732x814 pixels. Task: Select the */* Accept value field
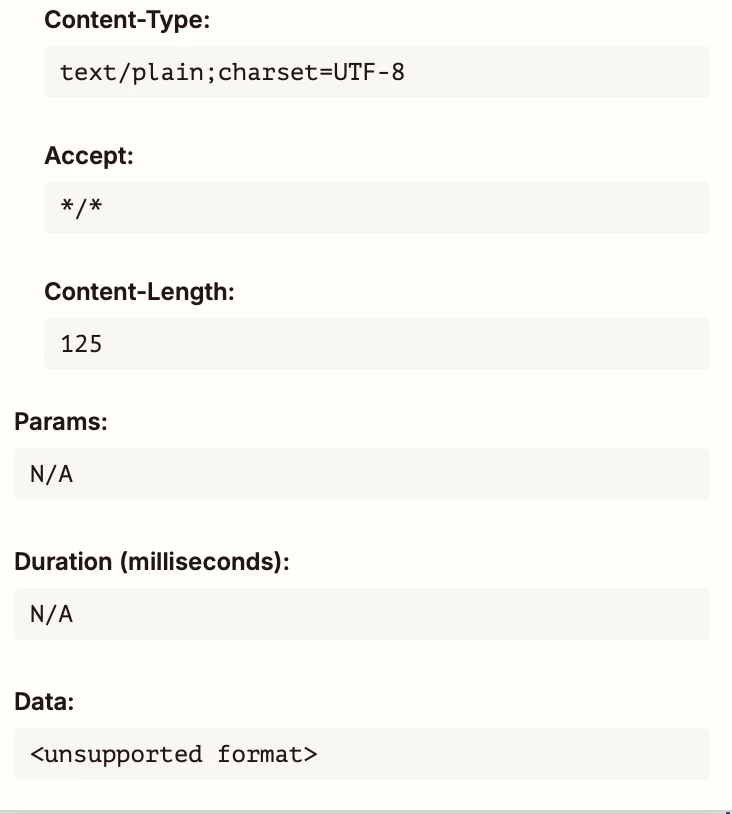[377, 208]
